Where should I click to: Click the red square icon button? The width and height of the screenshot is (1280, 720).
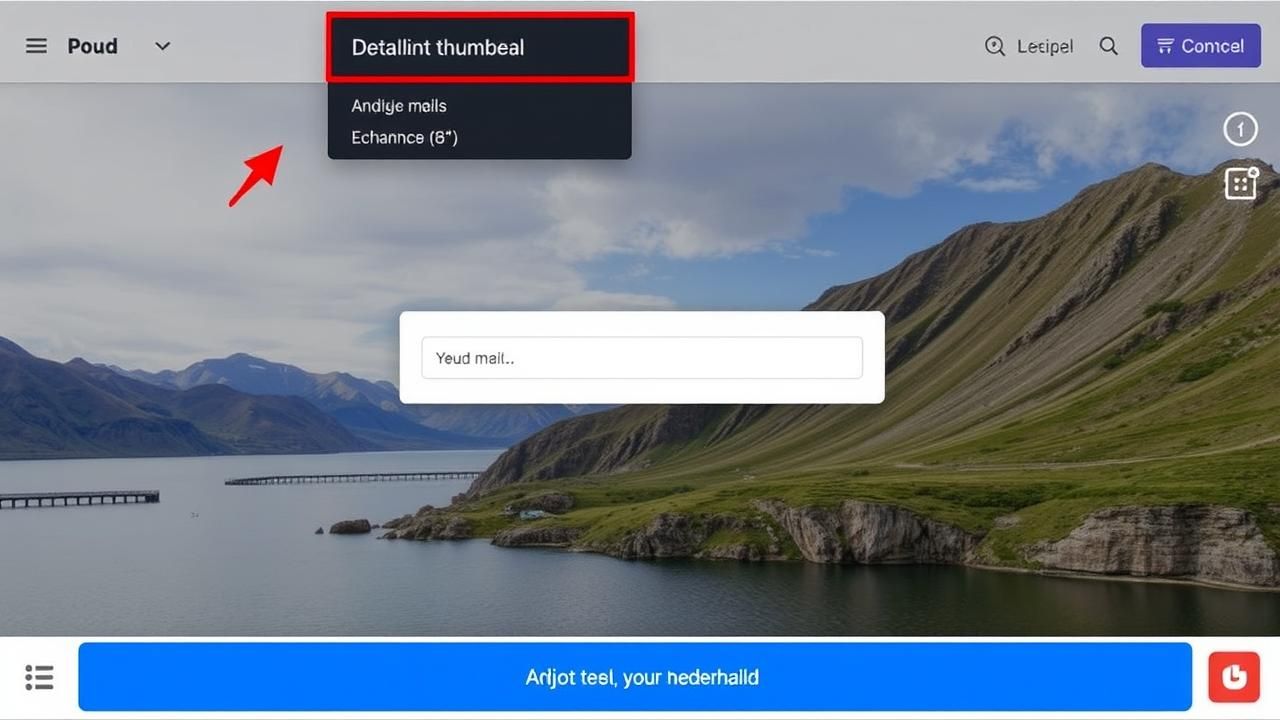1233,677
